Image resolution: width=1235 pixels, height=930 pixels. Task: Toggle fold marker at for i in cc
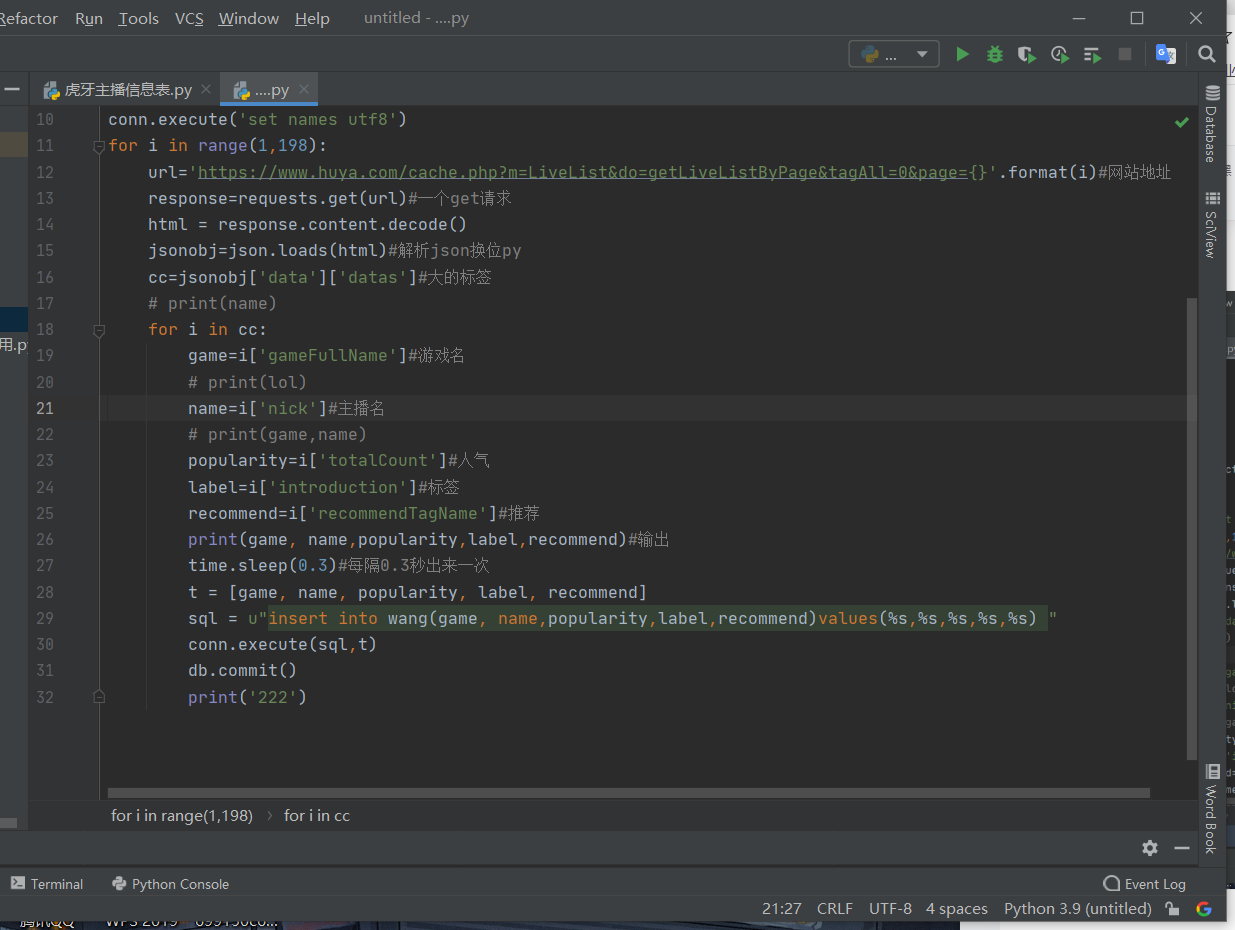pos(98,329)
